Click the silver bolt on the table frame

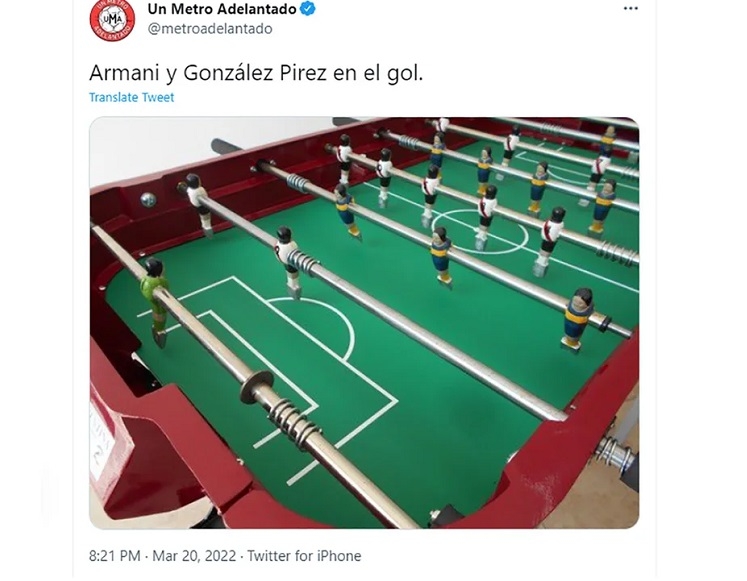pyautogui.click(x=148, y=199)
